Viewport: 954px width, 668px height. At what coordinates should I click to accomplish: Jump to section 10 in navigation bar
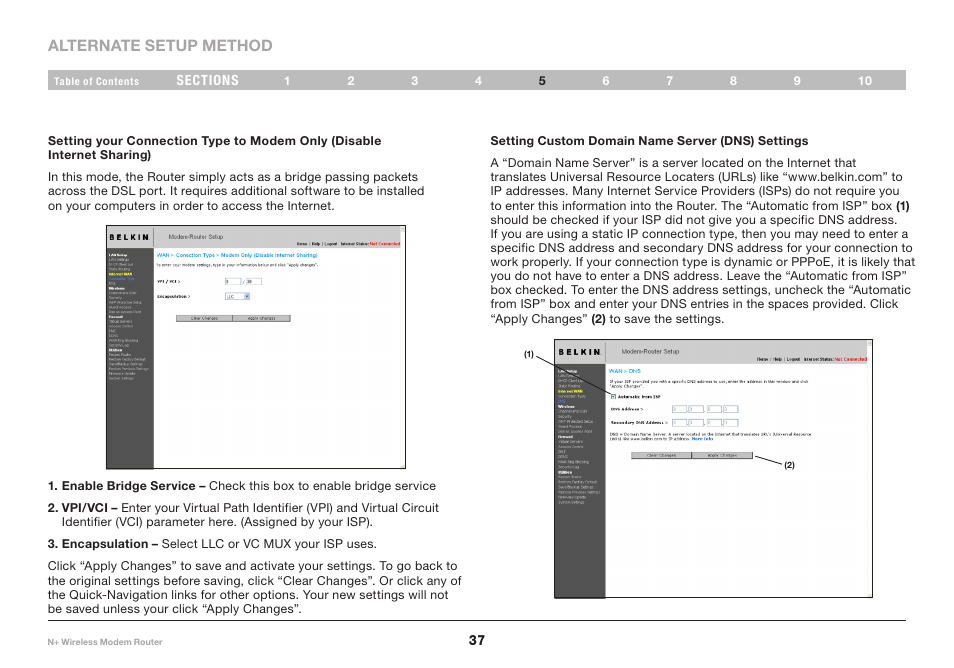(x=865, y=80)
